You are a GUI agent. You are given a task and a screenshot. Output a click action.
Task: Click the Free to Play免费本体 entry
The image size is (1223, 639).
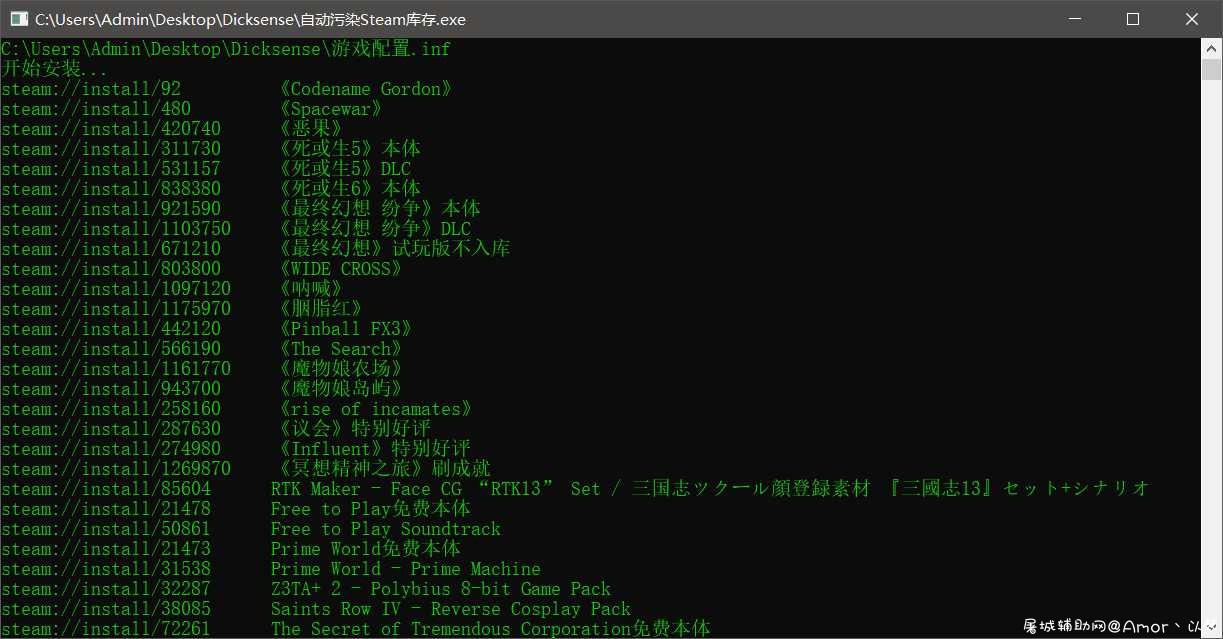371,509
